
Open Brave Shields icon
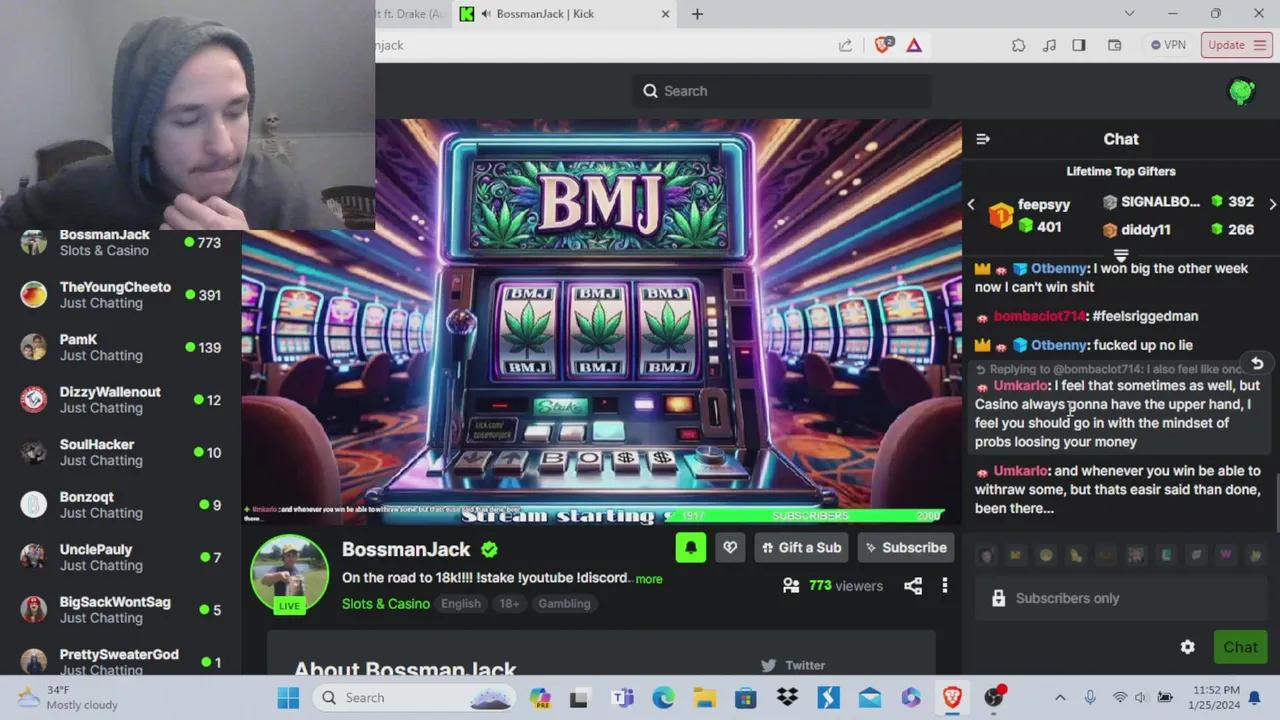coord(883,45)
